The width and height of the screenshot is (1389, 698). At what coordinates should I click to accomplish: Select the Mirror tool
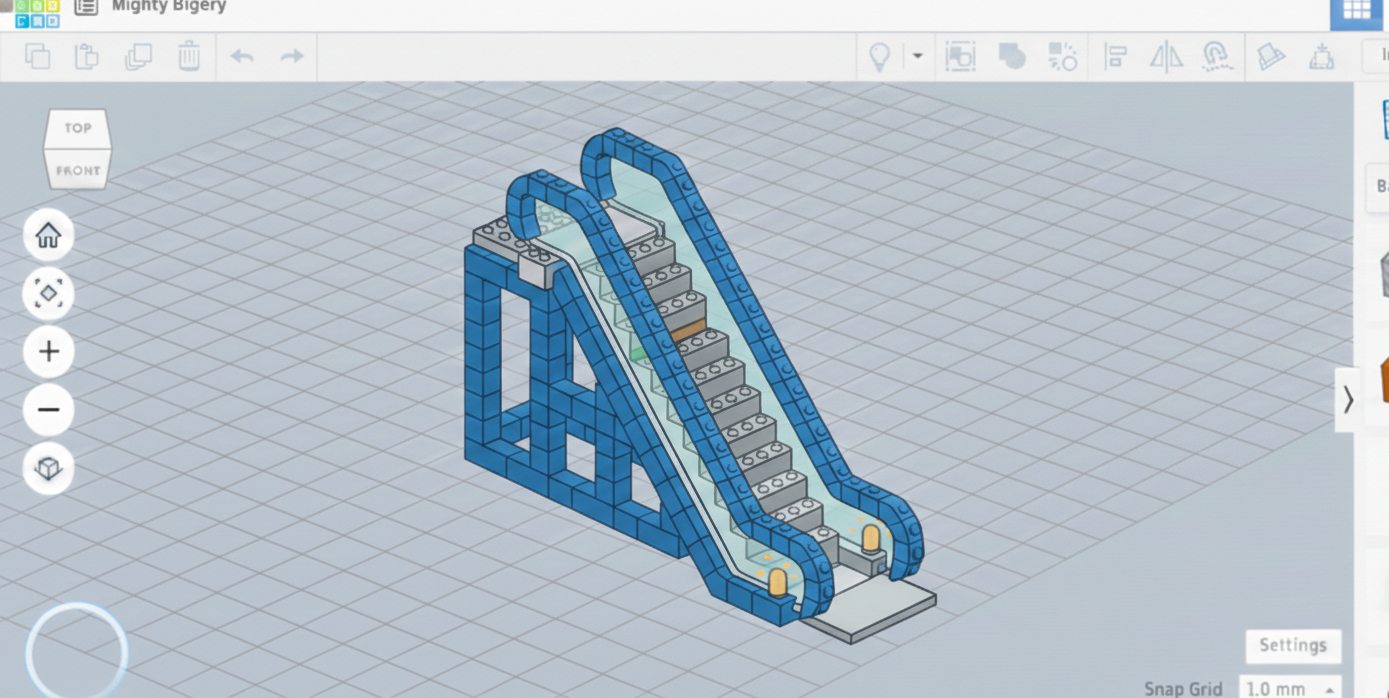(x=1166, y=56)
